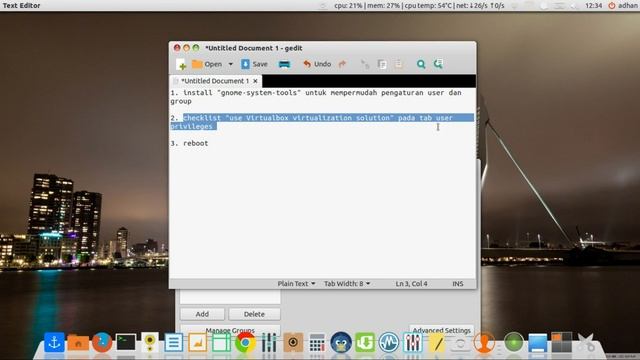Open the home folder in dock
Viewport: 640px width, 360px height.
tap(78, 342)
